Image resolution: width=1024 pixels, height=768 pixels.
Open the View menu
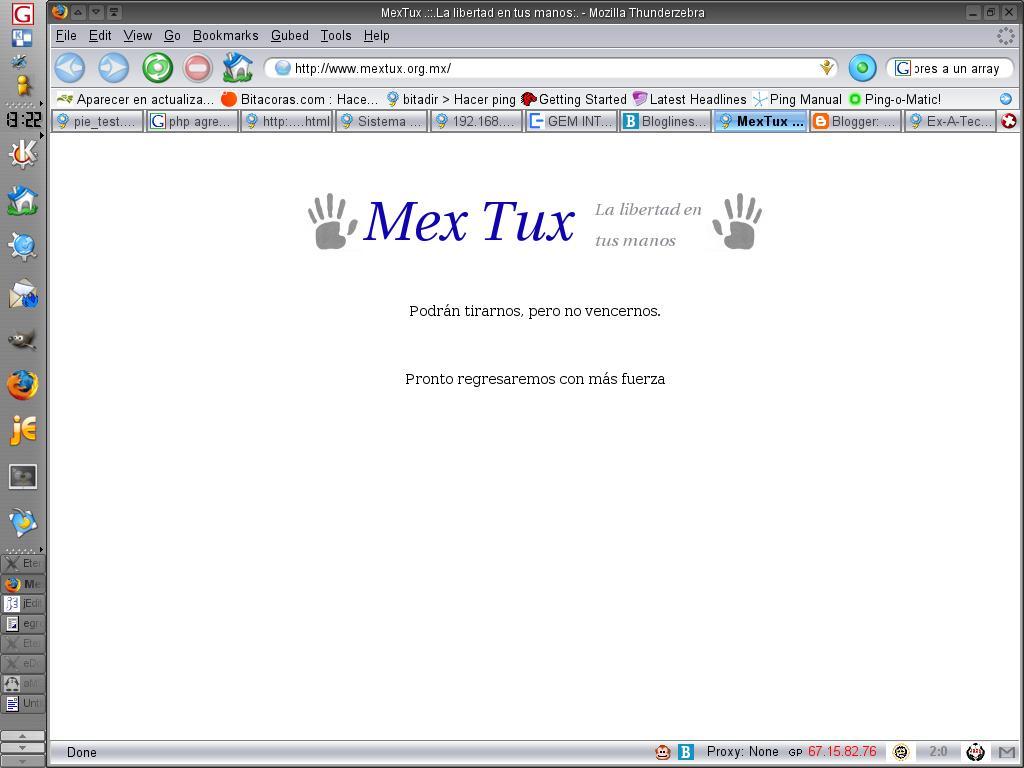pyautogui.click(x=137, y=36)
